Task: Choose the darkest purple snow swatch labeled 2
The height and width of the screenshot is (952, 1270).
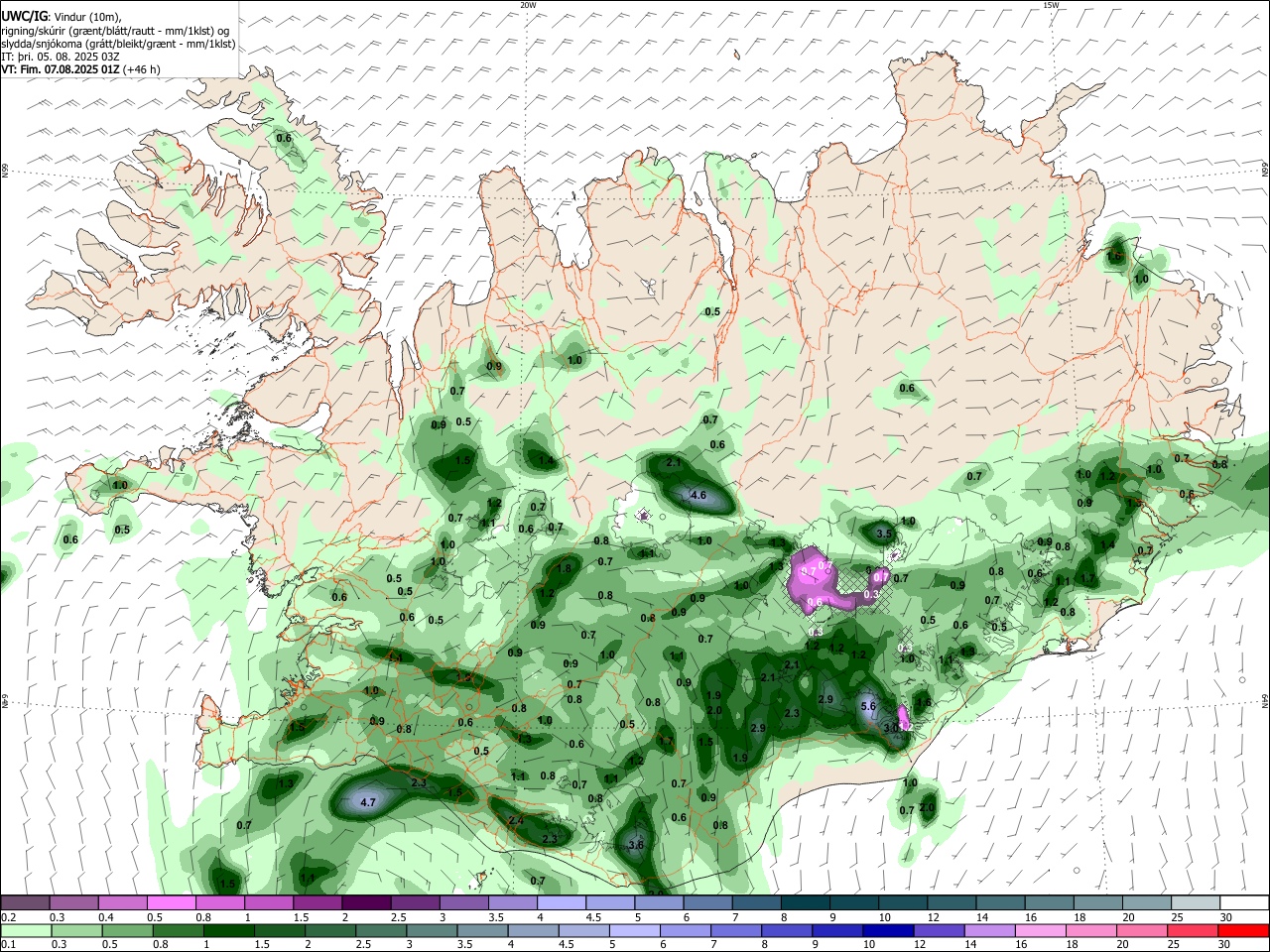Action: tap(365, 902)
